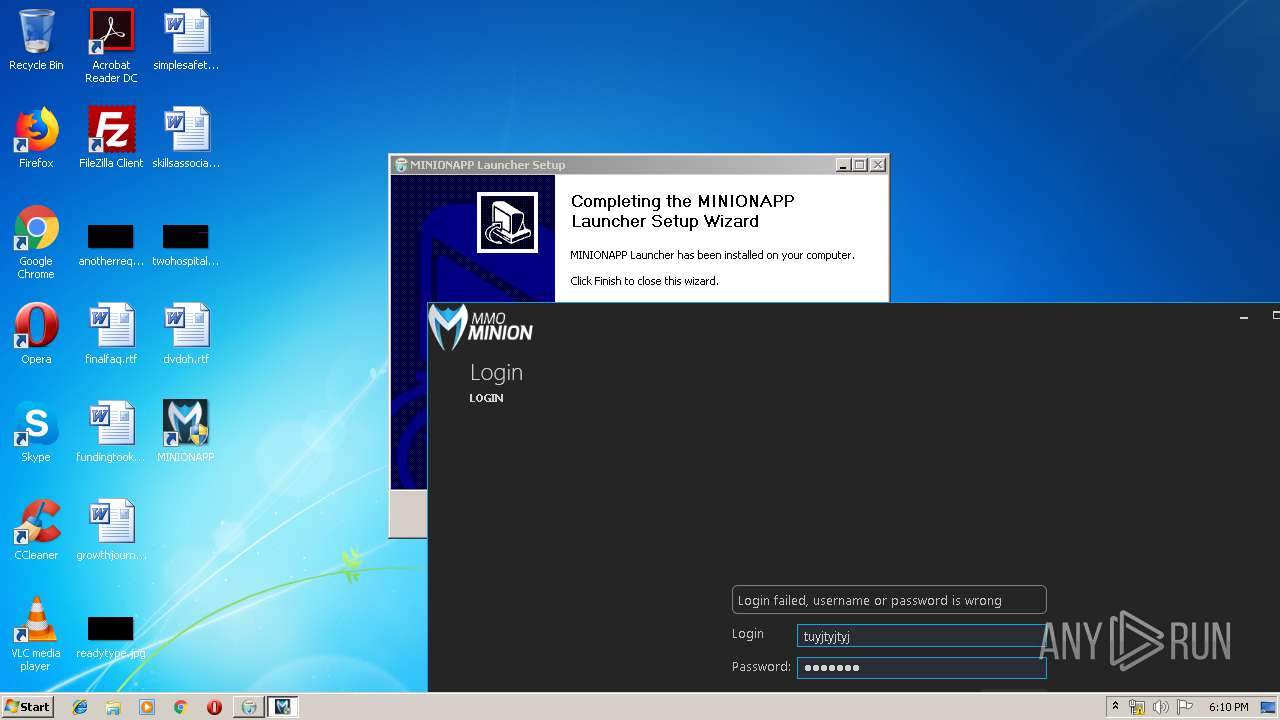Select finalfaq.rtf on the desktop

[x=111, y=335]
